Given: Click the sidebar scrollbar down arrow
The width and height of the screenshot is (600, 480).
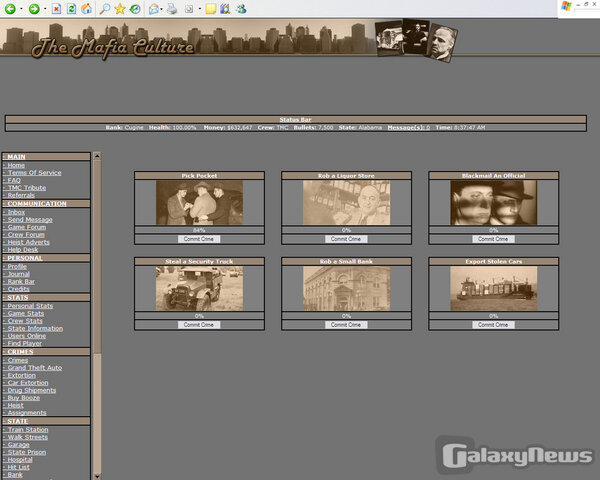Looking at the screenshot, I should 97,476.
